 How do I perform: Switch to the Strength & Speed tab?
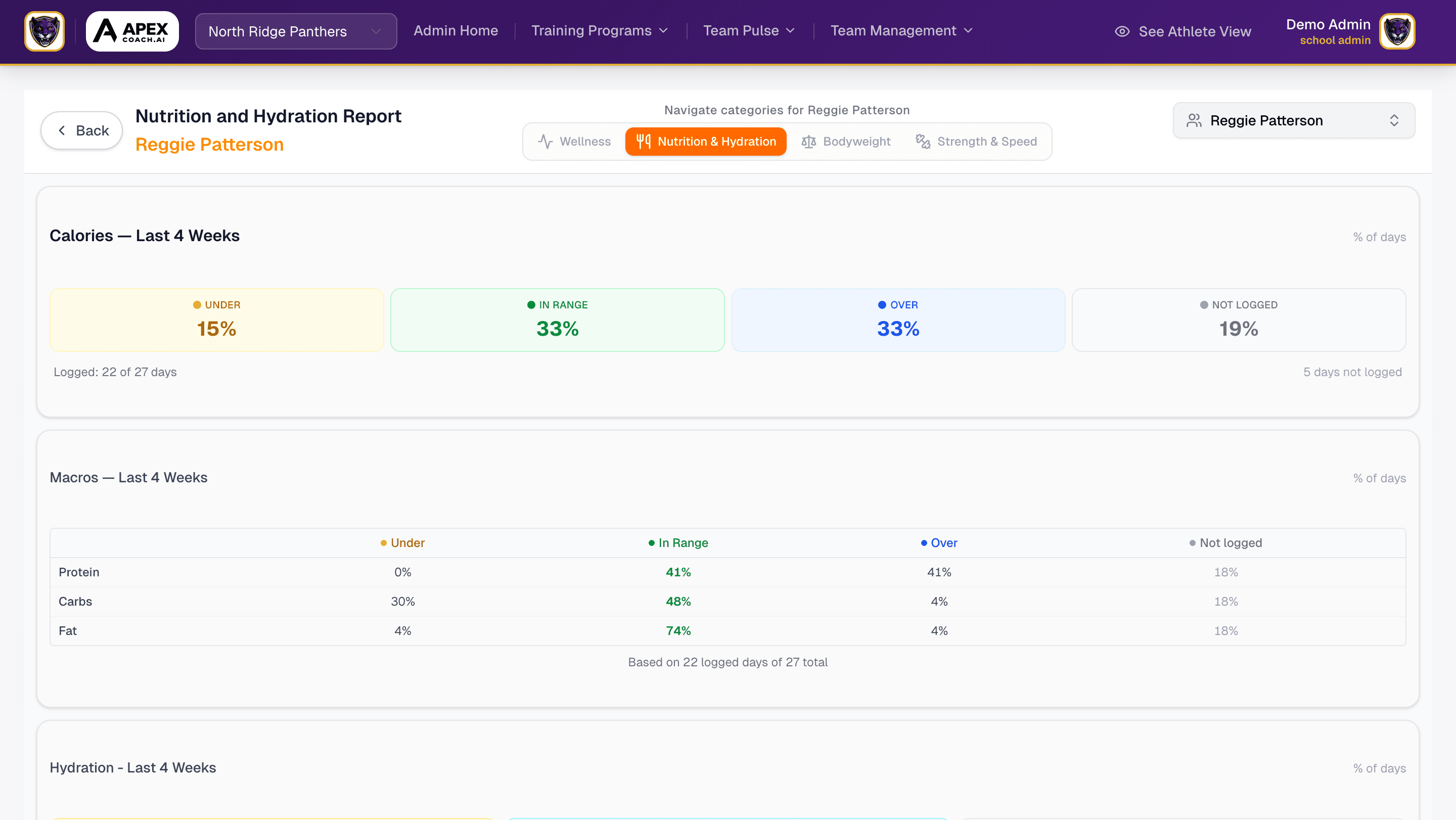pyautogui.click(x=976, y=141)
